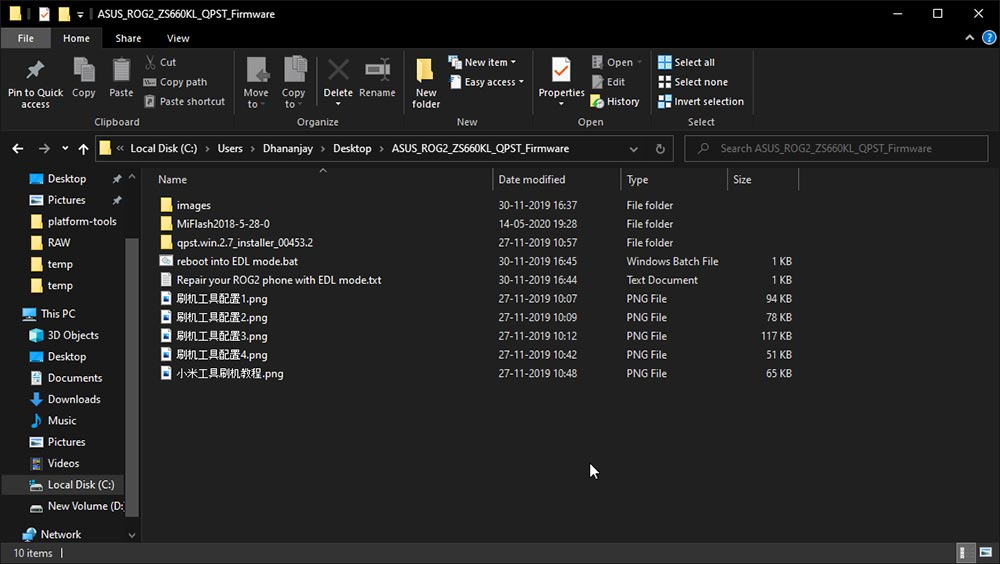The height and width of the screenshot is (564, 1000).
Task: Collapse the ribbon with the chevron
Action: 969,38
